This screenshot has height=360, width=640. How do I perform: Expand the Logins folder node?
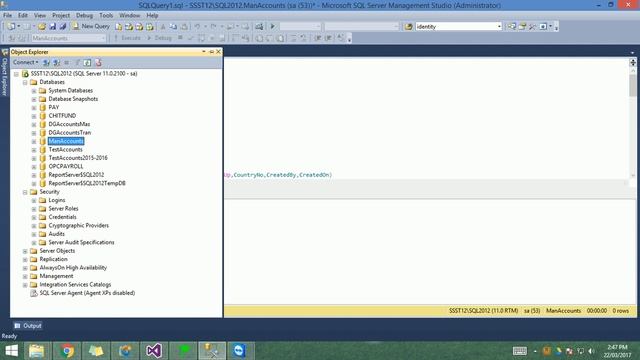tap(34, 200)
